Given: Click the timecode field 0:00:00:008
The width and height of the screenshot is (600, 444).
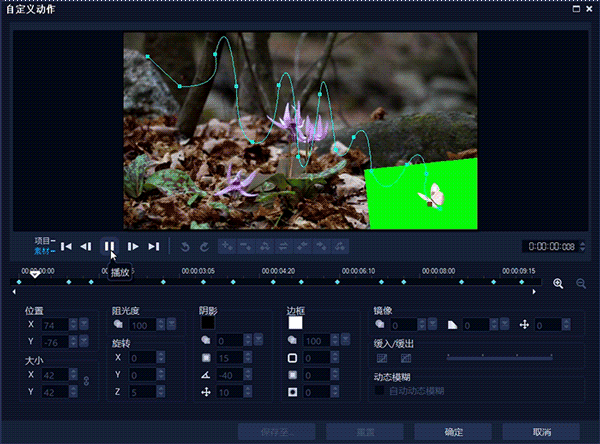Looking at the screenshot, I should [551, 246].
